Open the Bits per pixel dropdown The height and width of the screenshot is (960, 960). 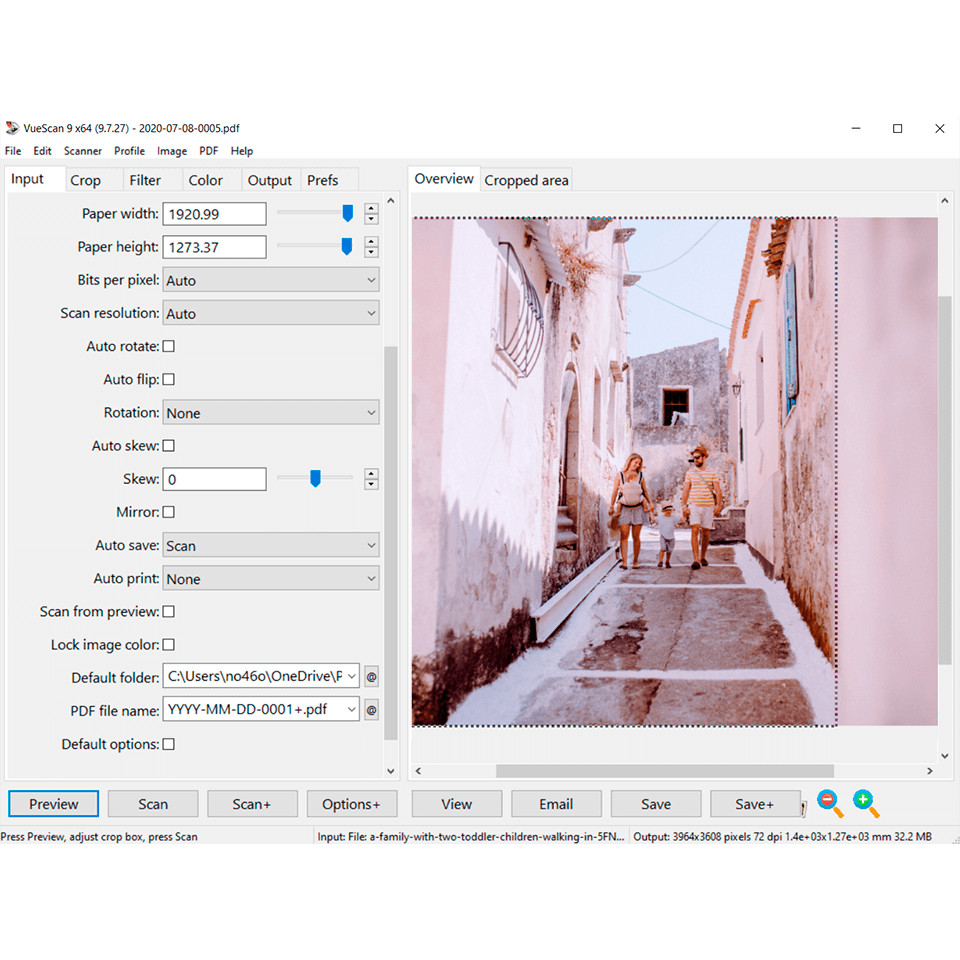point(271,281)
